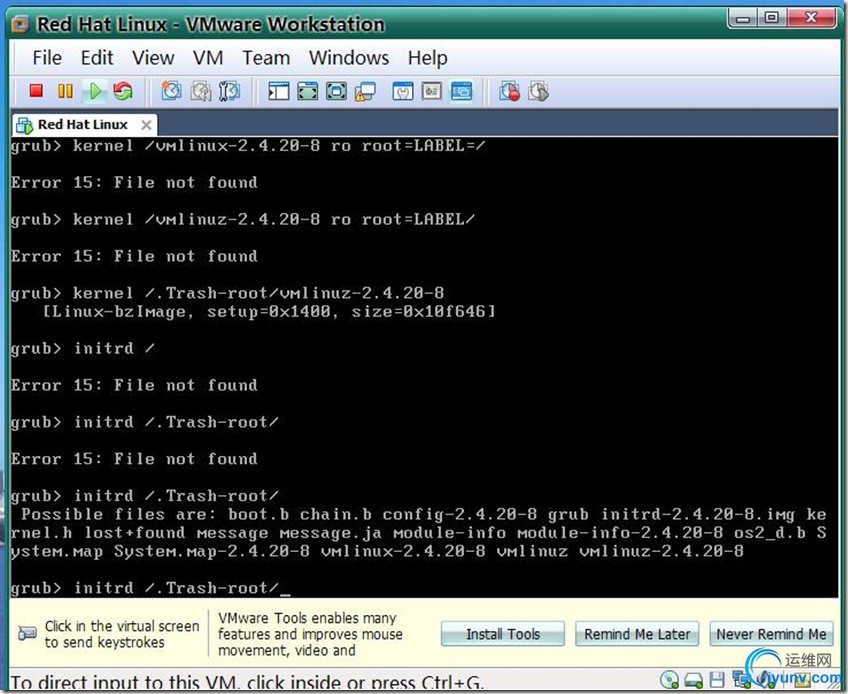This screenshot has width=848, height=694.
Task: Open the Help menu
Action: point(428,58)
